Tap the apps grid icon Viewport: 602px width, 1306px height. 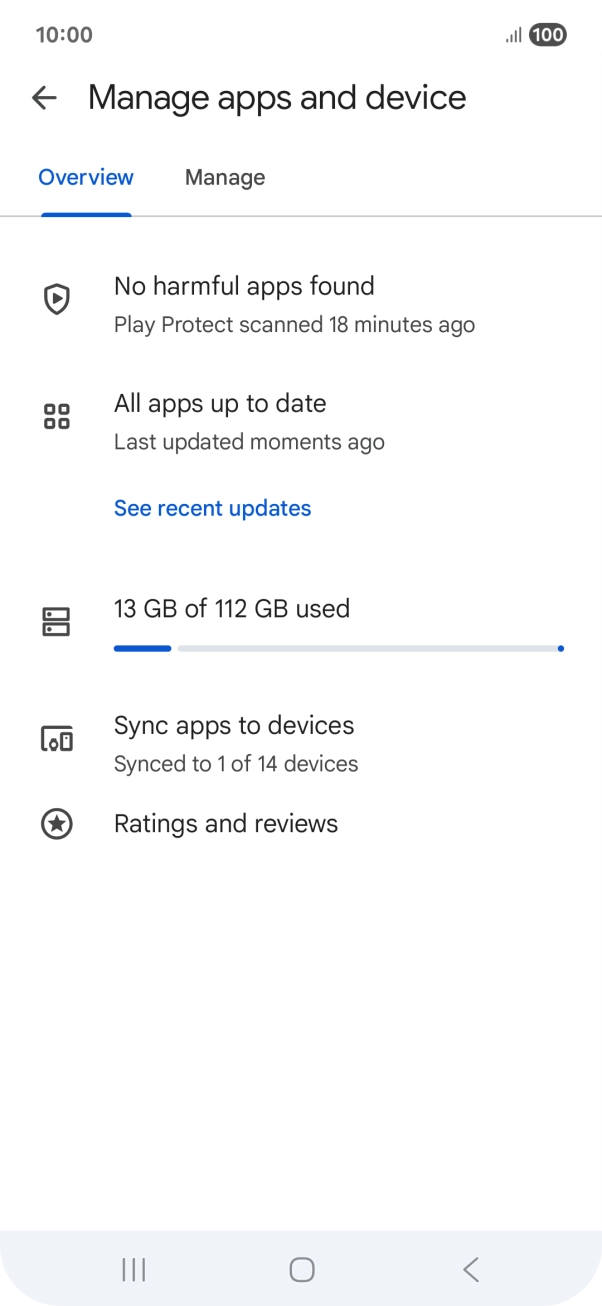(57, 417)
